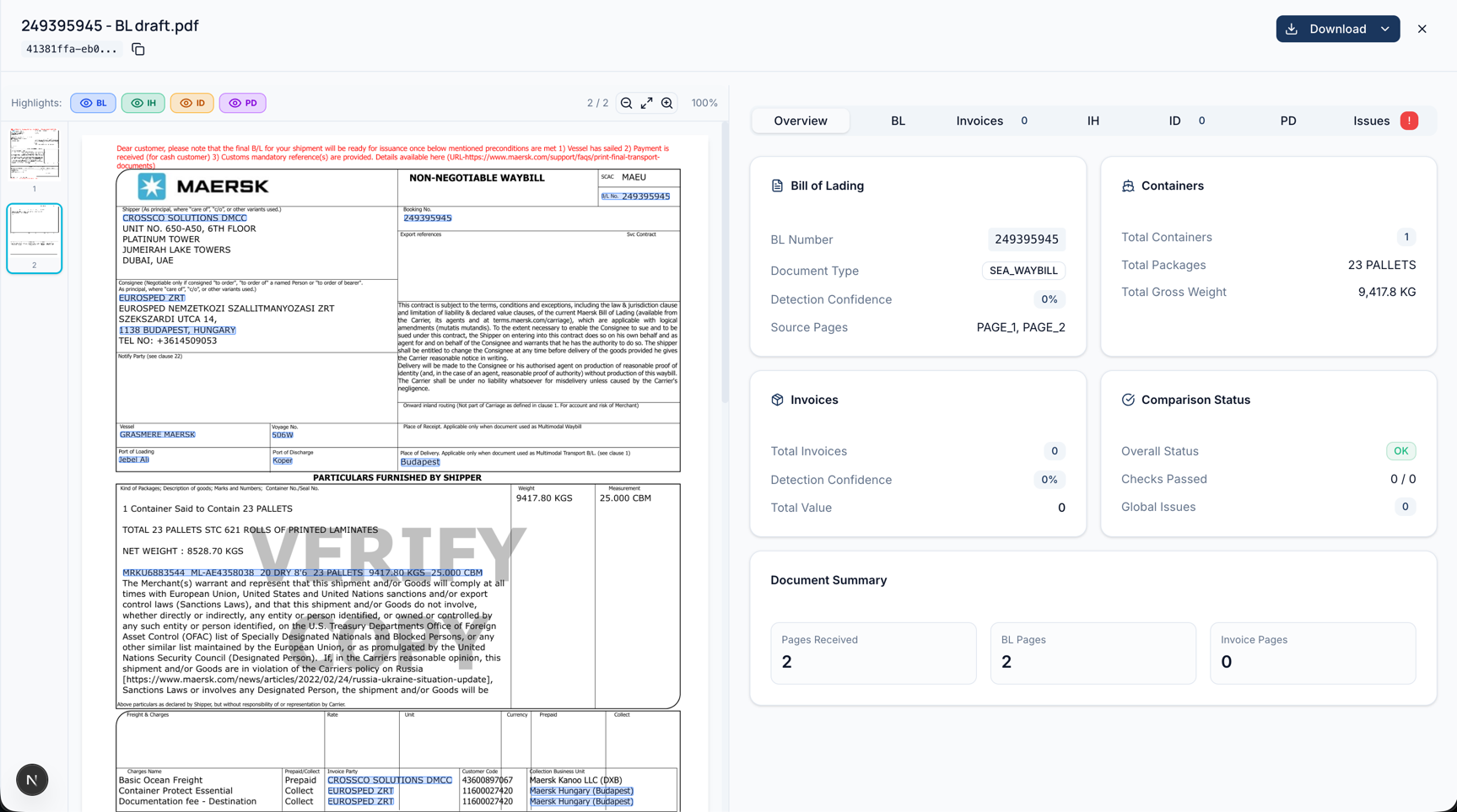The height and width of the screenshot is (812, 1457).
Task: Expand the PDF viewer to fit
Action: pyautogui.click(x=647, y=103)
